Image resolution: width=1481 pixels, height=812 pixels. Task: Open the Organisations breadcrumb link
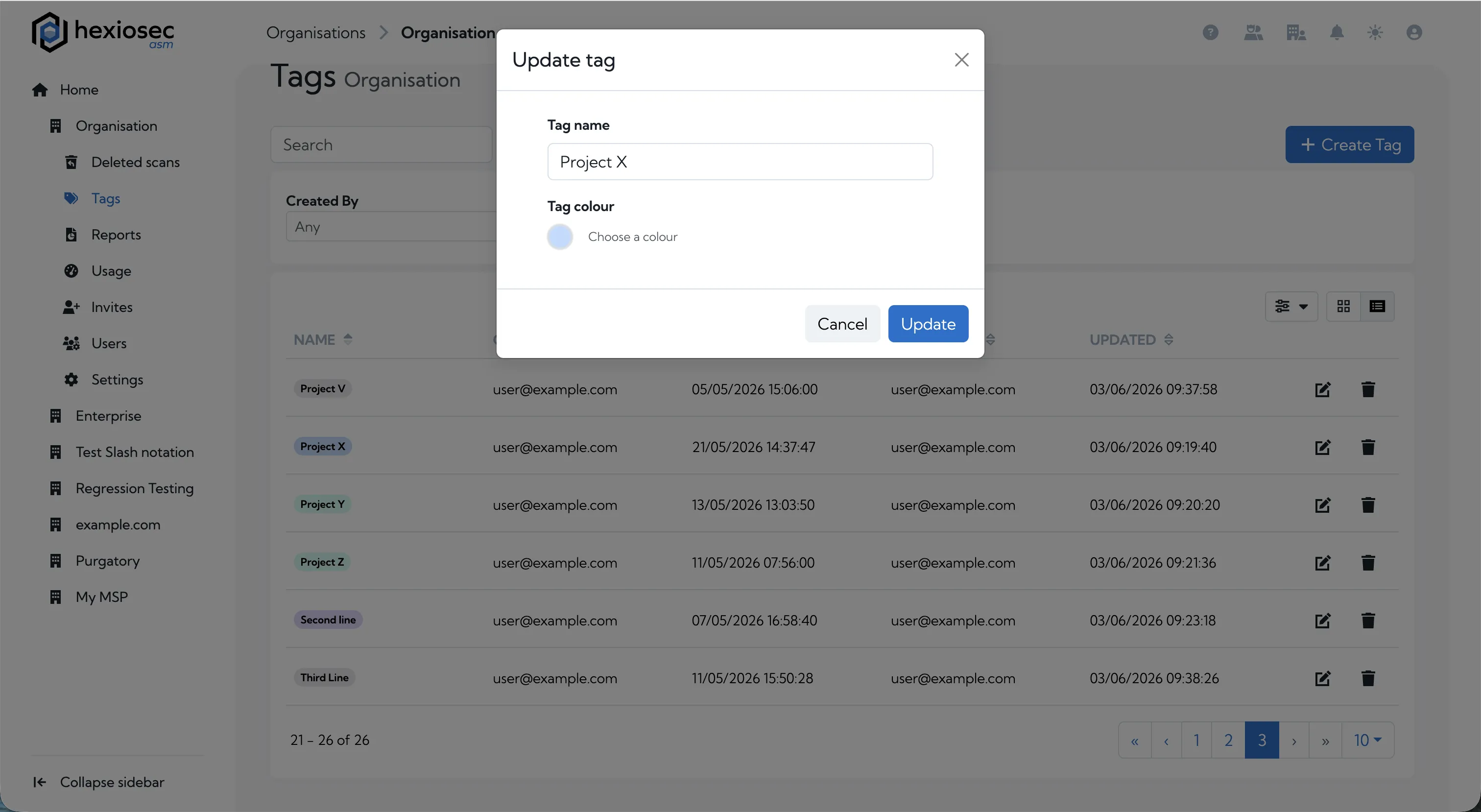point(315,33)
